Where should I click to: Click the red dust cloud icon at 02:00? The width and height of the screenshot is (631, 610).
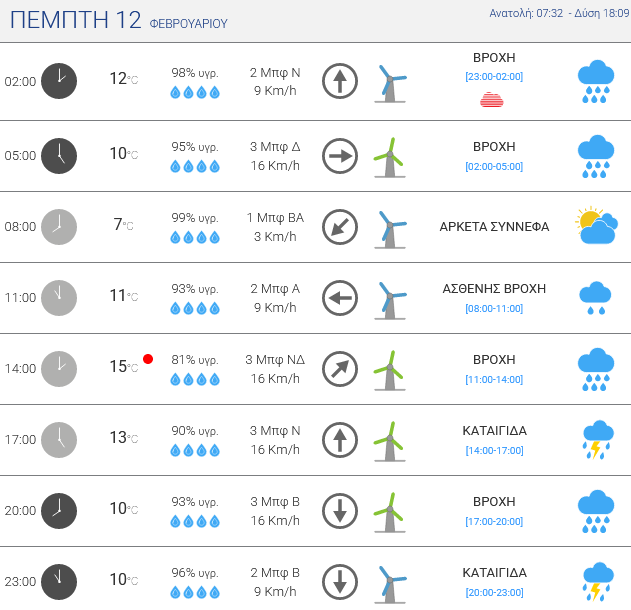pyautogui.click(x=491, y=99)
